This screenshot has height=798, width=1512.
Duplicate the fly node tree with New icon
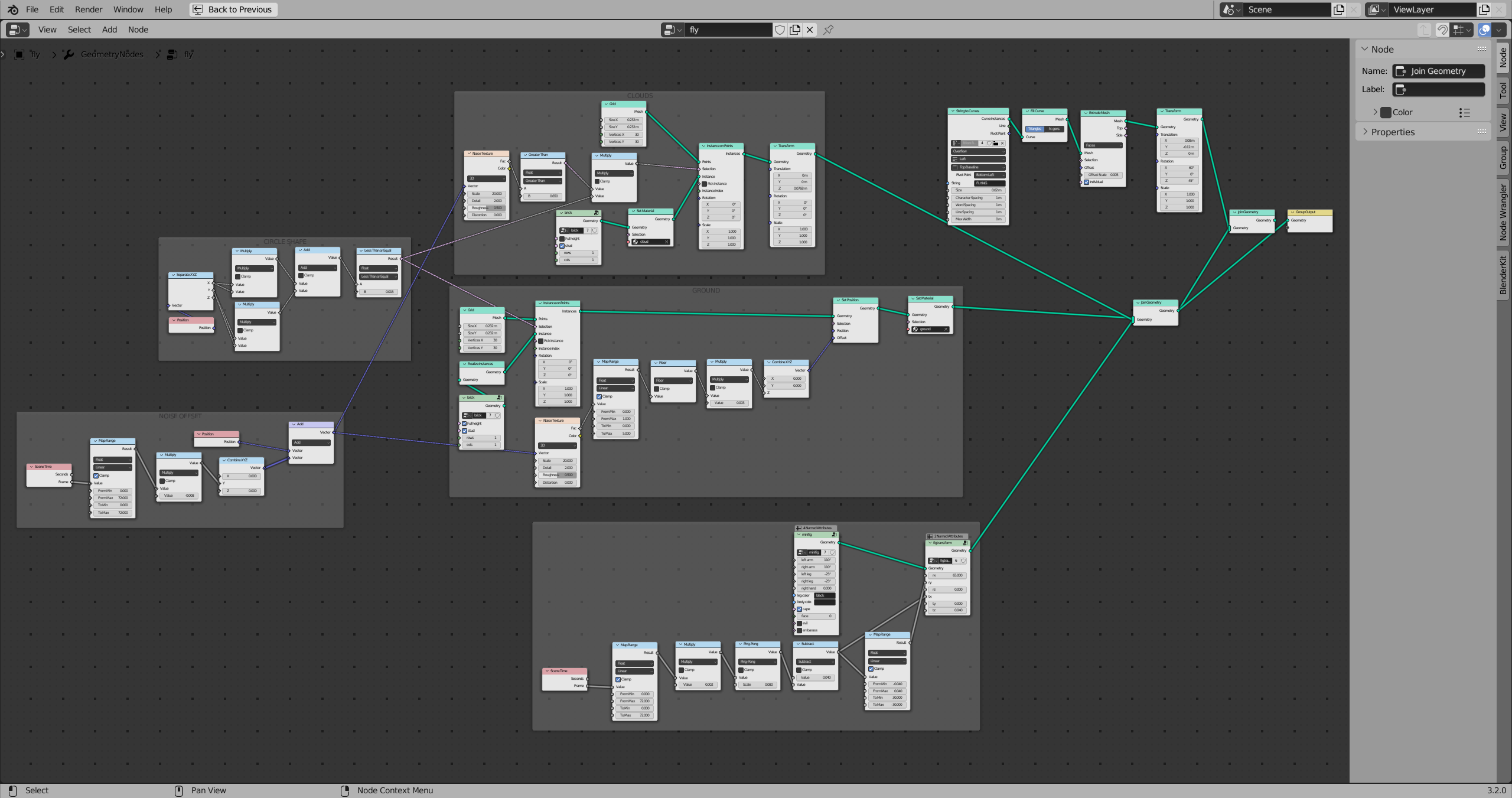pos(795,30)
